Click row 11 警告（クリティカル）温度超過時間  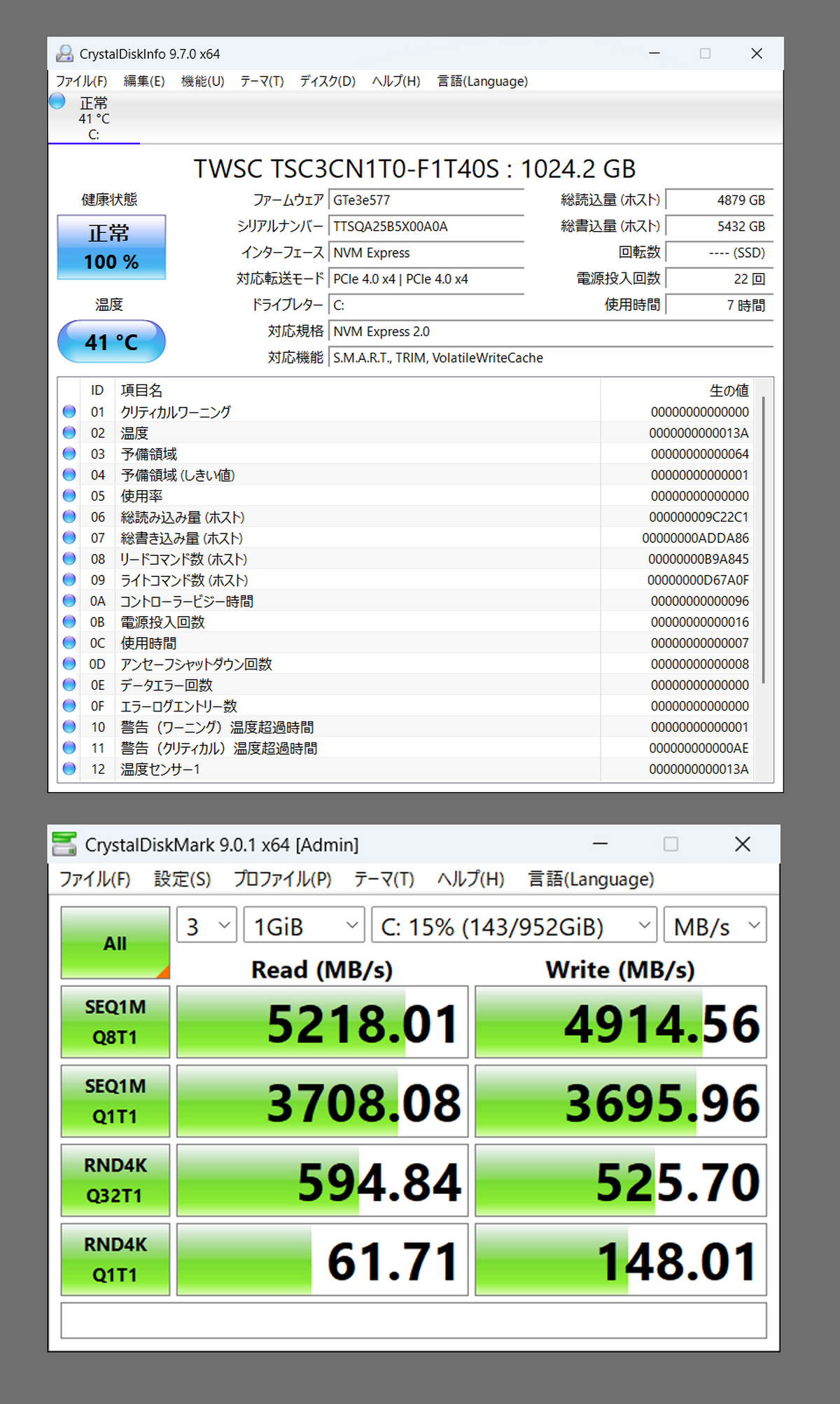(x=405, y=748)
